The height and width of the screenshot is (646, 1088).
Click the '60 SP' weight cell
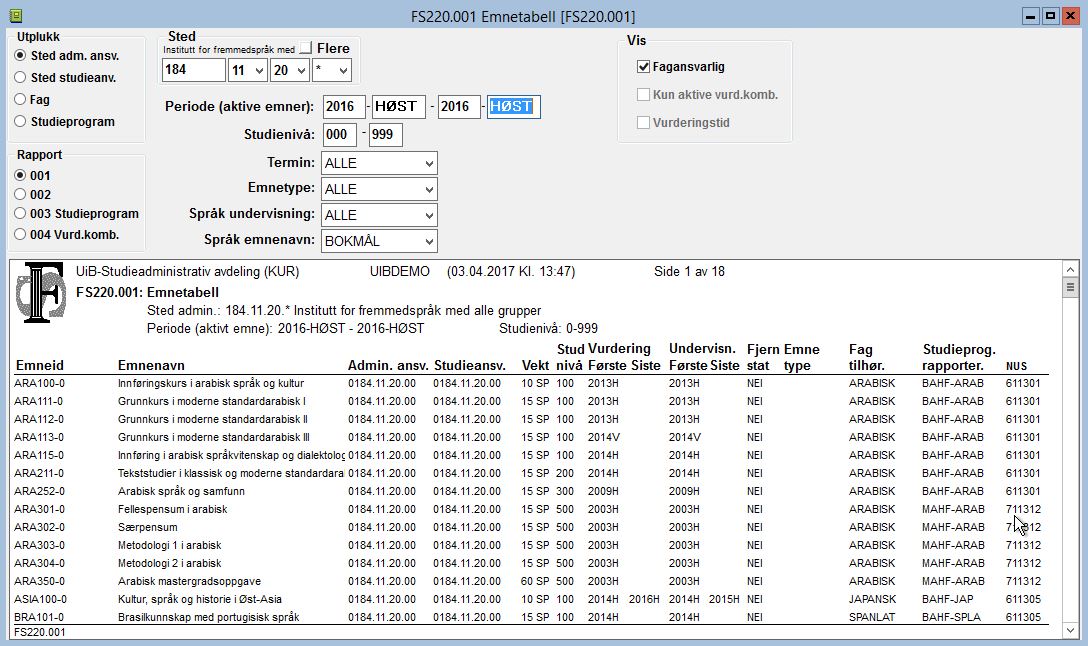coord(535,582)
